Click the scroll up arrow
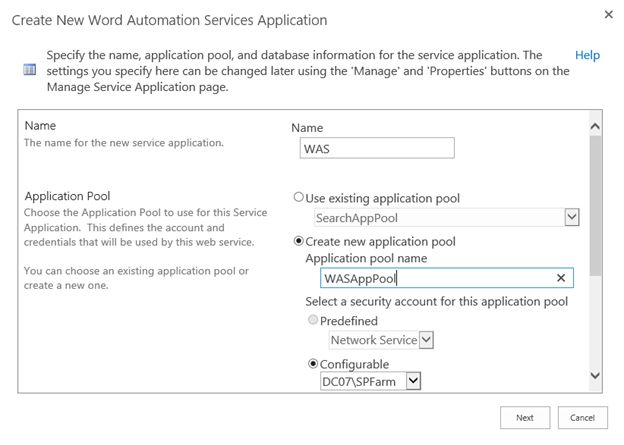Screen dimensions: 624x445 (595, 127)
